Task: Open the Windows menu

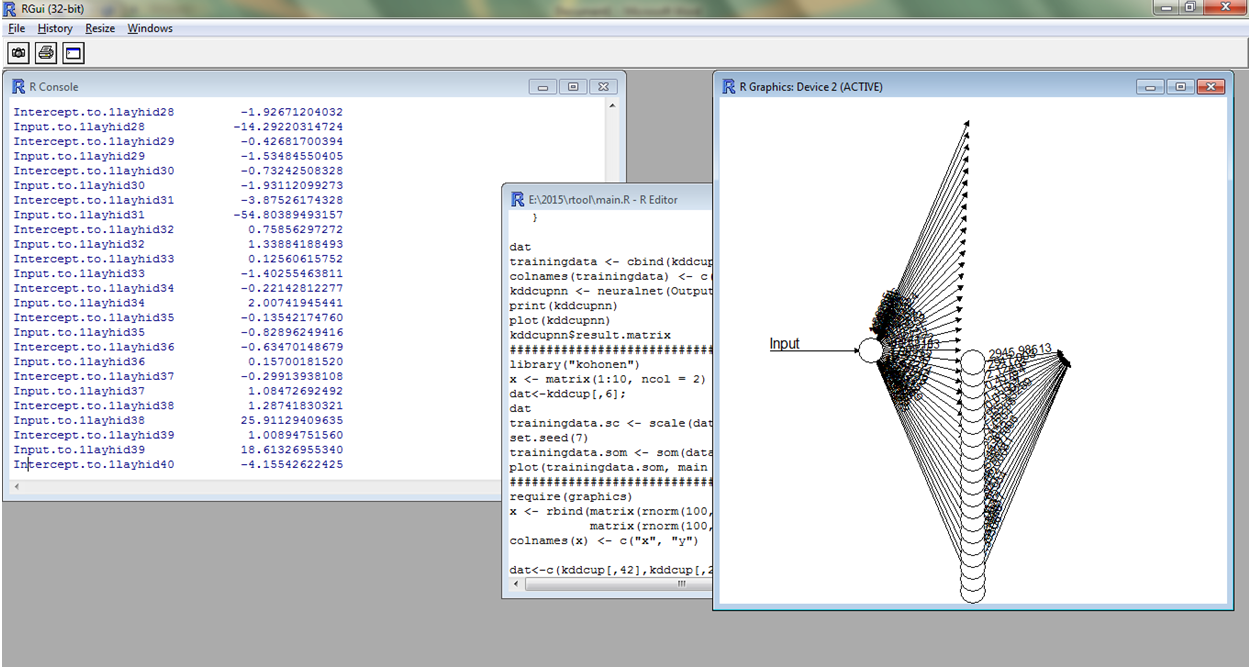Action: point(149,28)
